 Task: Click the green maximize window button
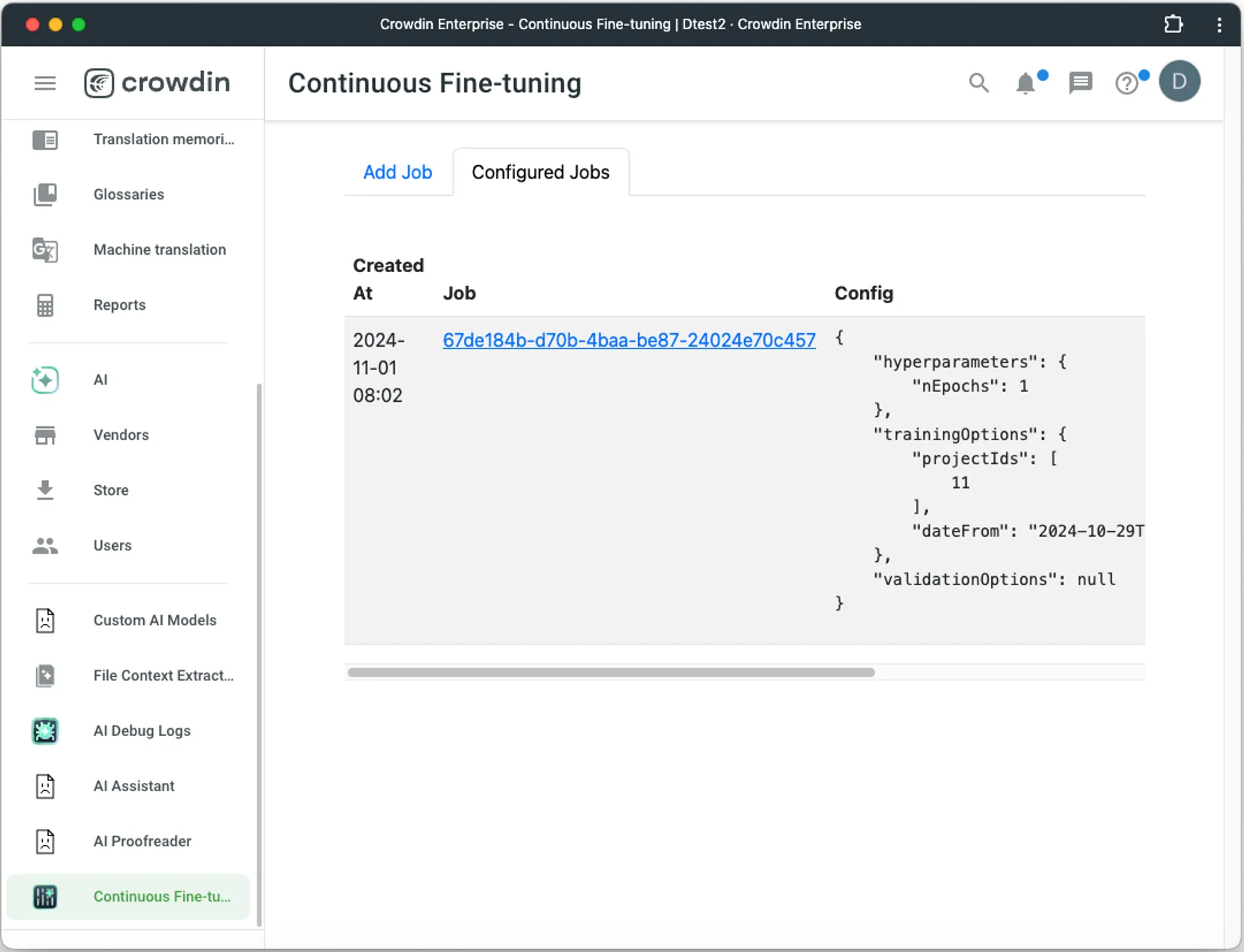(78, 25)
